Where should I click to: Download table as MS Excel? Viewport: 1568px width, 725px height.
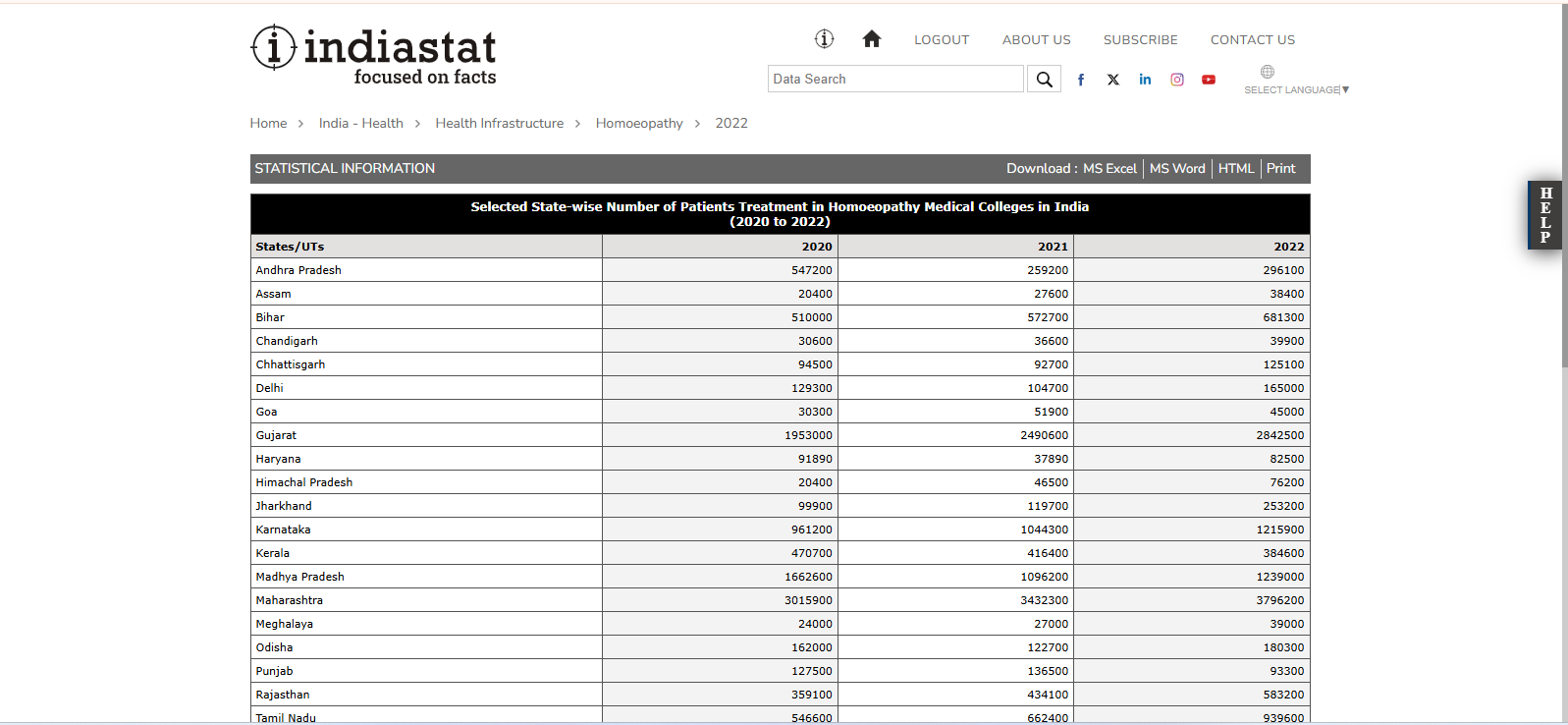(1109, 169)
